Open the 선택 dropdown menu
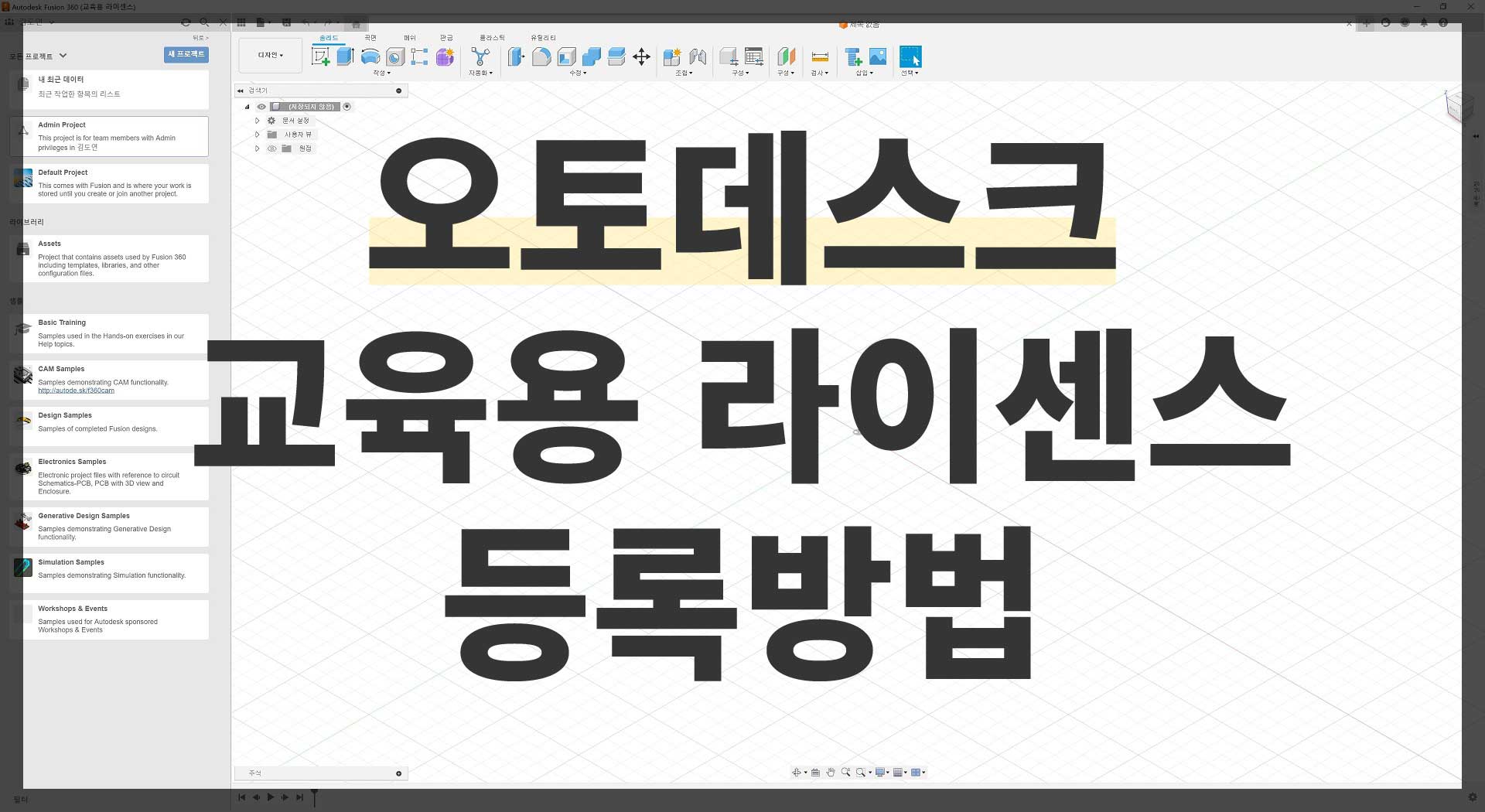This screenshot has height=812, width=1485. [910, 73]
